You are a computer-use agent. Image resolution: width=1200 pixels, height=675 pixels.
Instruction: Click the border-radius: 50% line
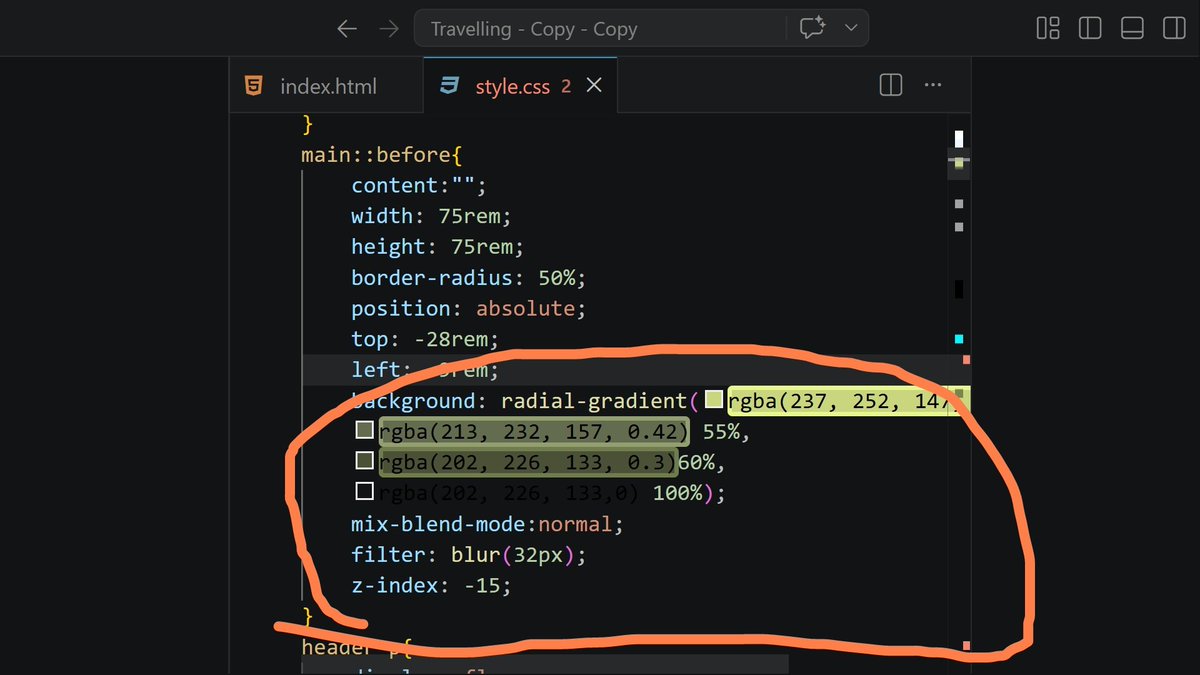[468, 277]
